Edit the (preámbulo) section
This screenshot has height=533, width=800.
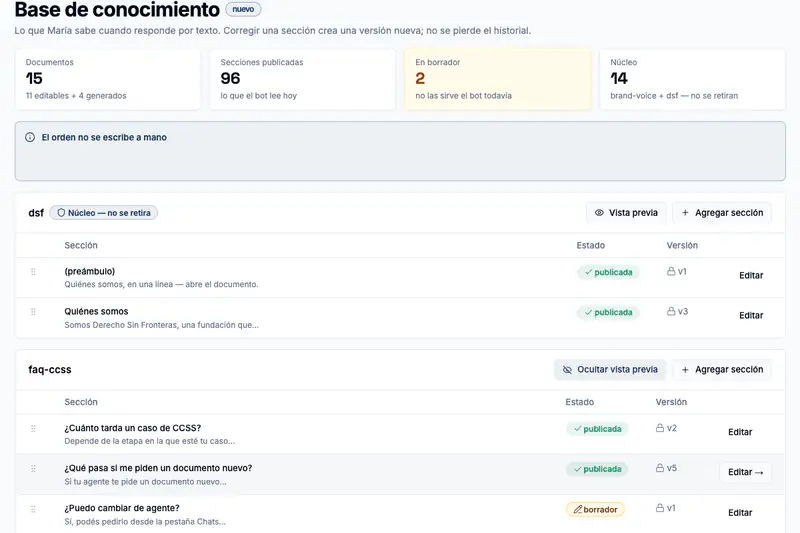(751, 275)
